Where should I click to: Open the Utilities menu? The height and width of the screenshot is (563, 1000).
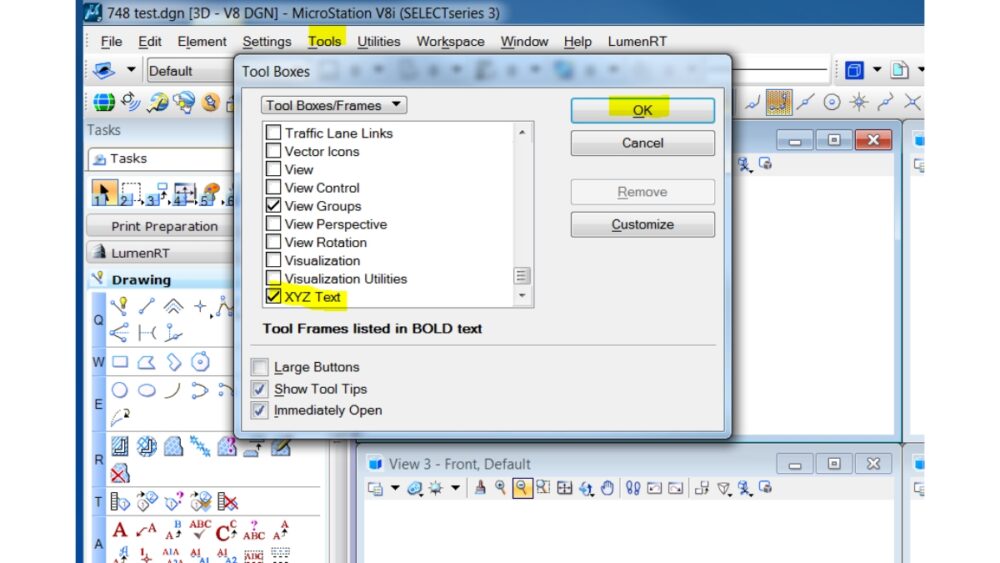(x=378, y=41)
